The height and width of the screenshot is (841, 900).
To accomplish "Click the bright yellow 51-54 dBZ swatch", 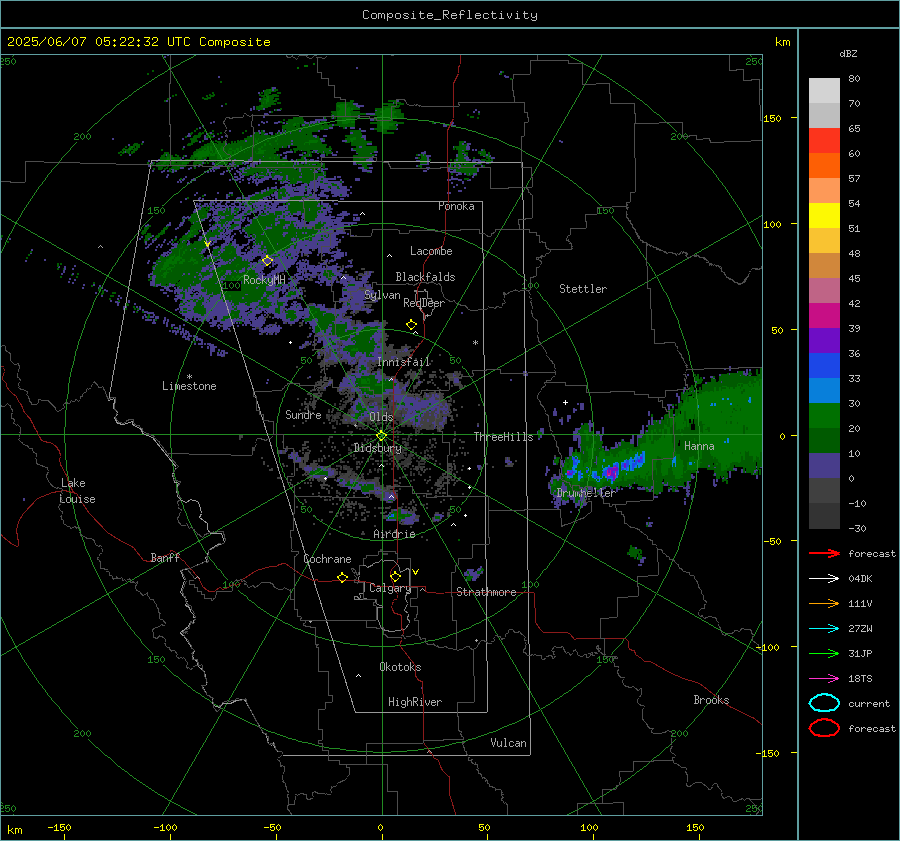I will click(x=824, y=216).
